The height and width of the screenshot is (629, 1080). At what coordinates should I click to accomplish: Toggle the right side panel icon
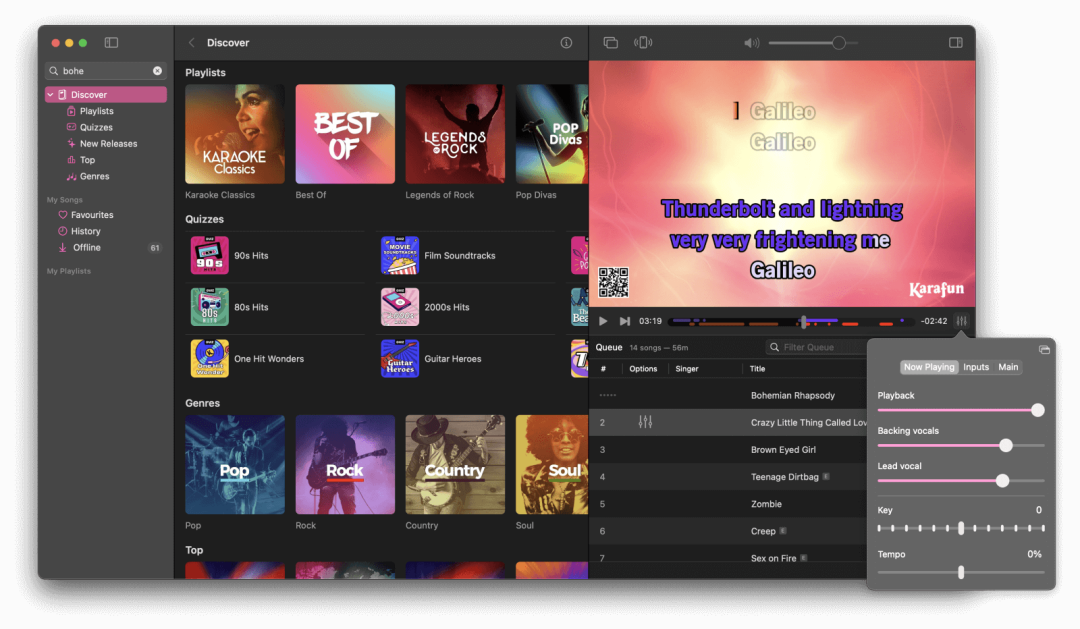pyautogui.click(x=955, y=43)
